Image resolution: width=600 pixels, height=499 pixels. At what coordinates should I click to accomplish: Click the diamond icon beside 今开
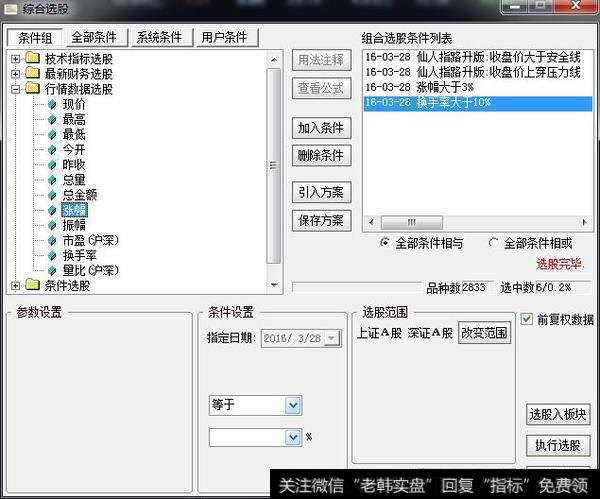pos(52,150)
